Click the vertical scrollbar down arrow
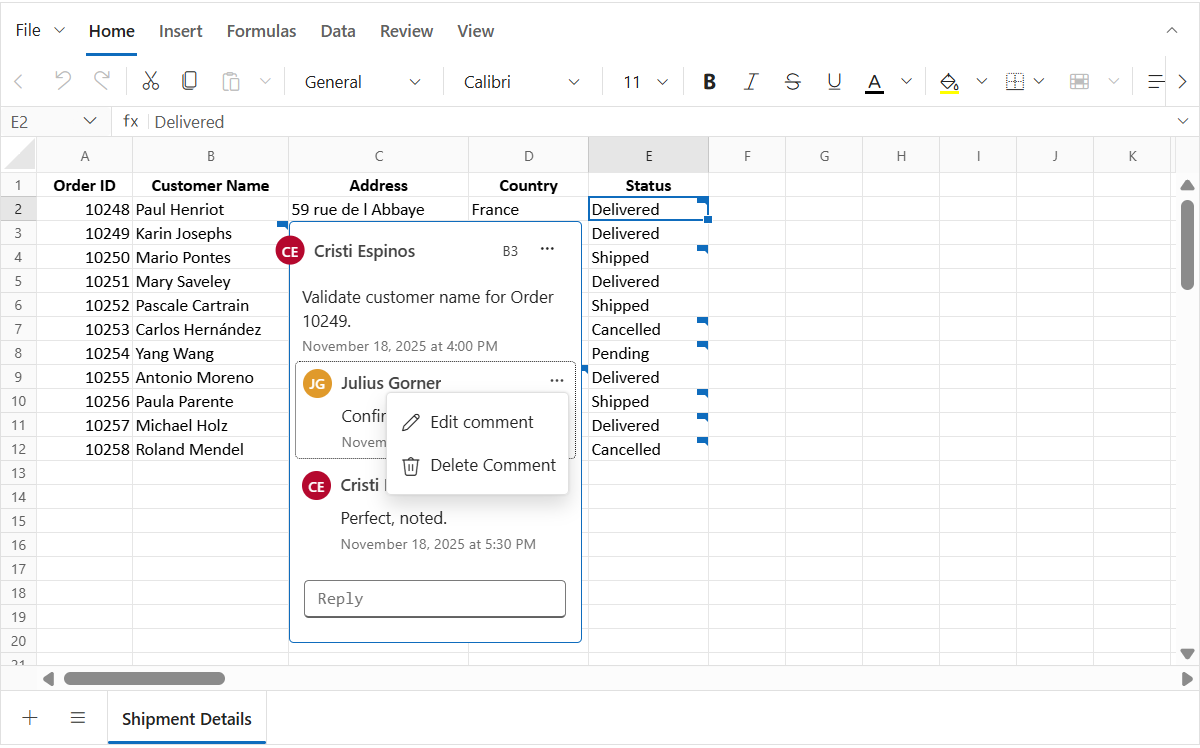Viewport: 1200px width, 748px height. click(x=1187, y=654)
